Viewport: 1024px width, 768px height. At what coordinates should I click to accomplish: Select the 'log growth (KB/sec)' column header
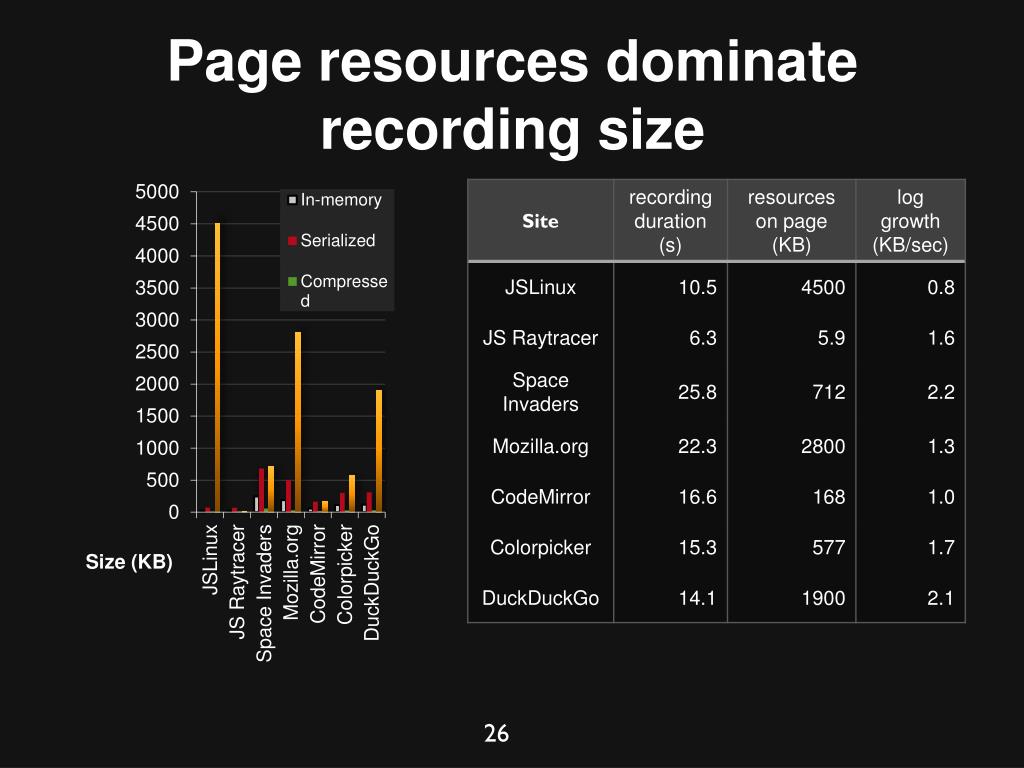coord(910,221)
